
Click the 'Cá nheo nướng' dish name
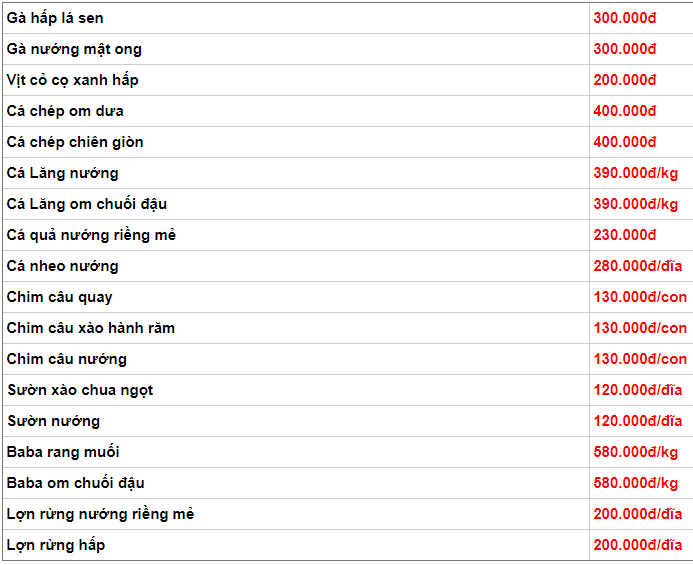[x=62, y=266]
